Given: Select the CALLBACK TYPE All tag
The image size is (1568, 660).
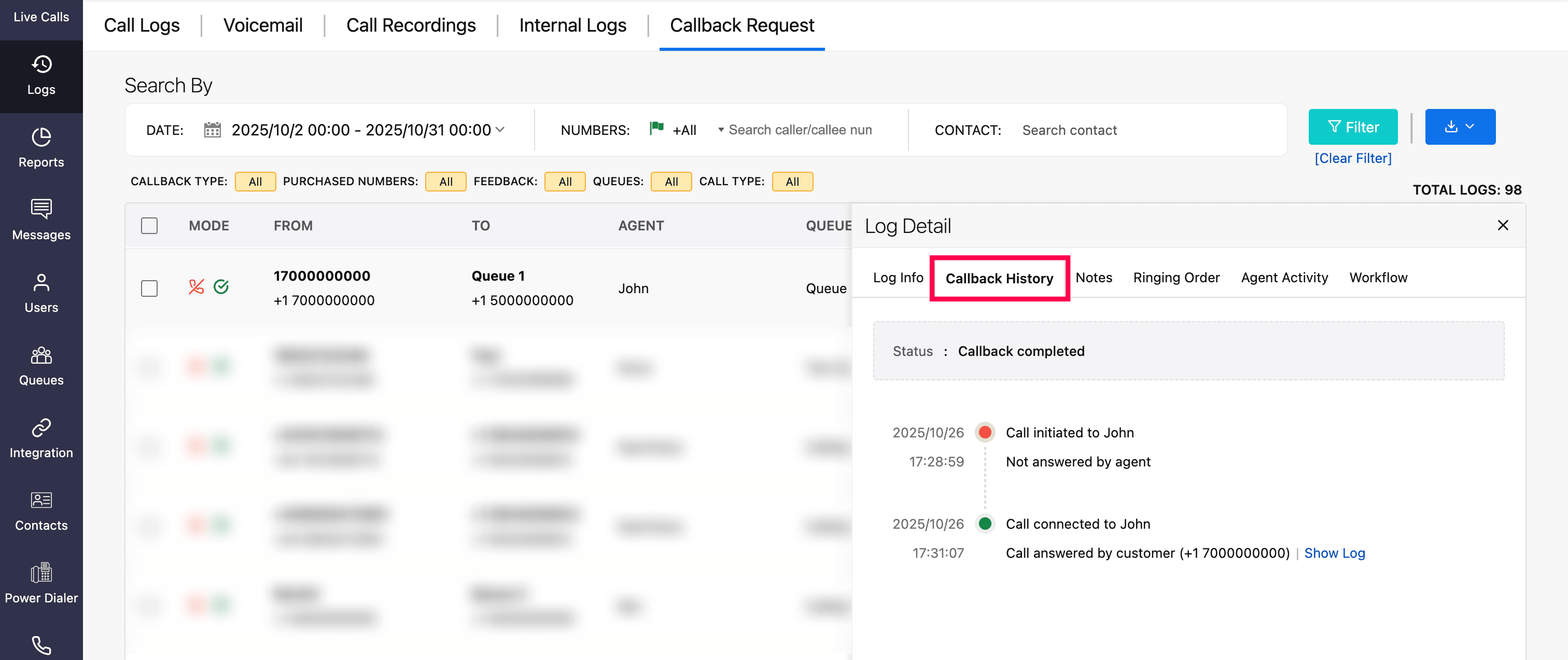Looking at the screenshot, I should [255, 182].
